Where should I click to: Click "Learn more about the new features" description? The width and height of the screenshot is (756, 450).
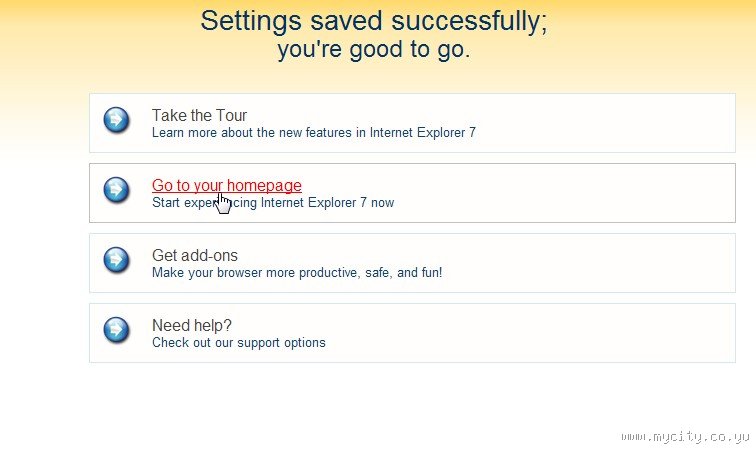pyautogui.click(x=313, y=132)
